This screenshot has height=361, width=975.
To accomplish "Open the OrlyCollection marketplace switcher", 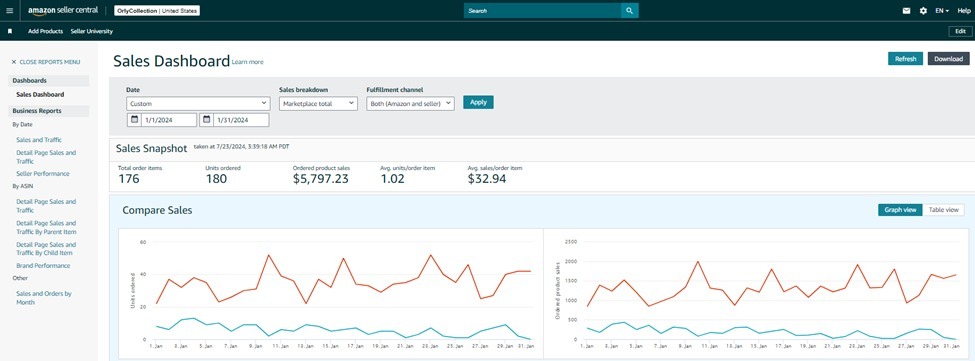I will (157, 11).
